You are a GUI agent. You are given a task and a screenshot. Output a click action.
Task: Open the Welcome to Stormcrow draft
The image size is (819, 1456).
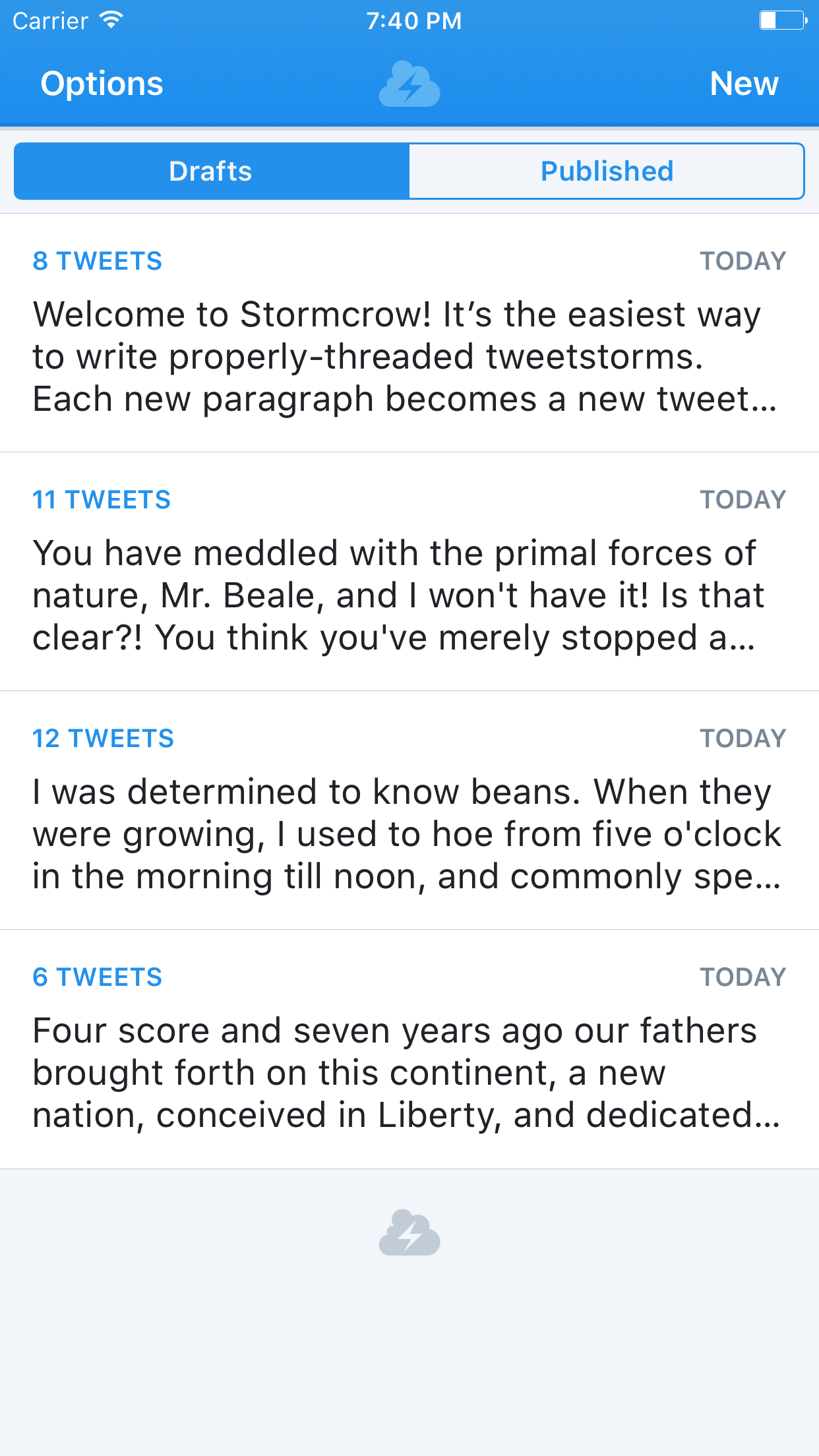coord(409,333)
